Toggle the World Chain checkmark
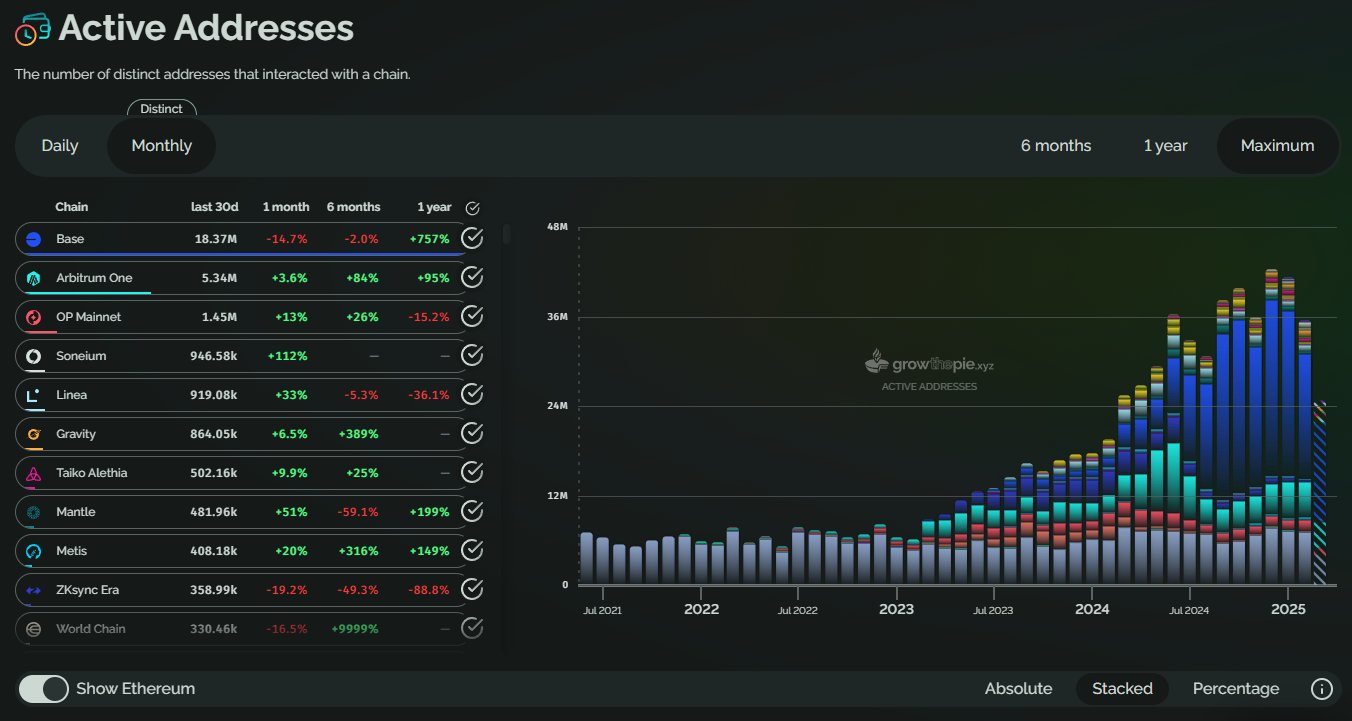Screen dimensions: 1352x721 (472, 629)
